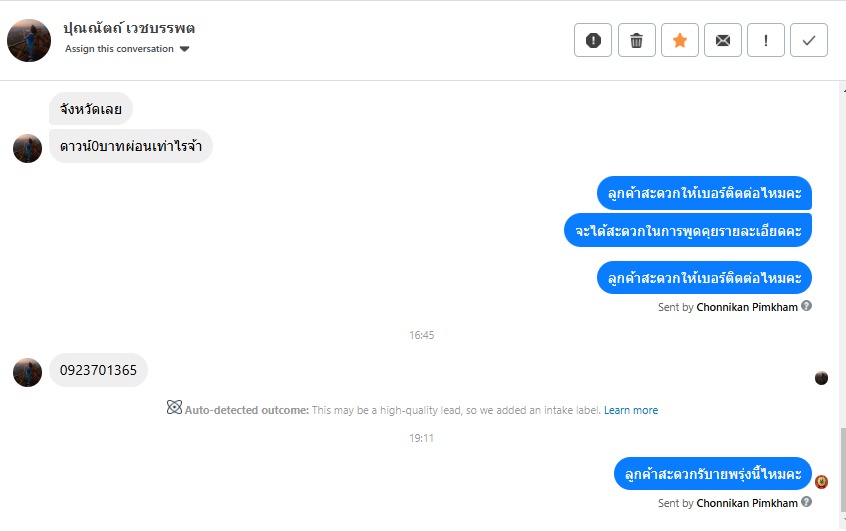Mark conversation done with the checkmark
This screenshot has height=531, width=846.
tap(809, 40)
